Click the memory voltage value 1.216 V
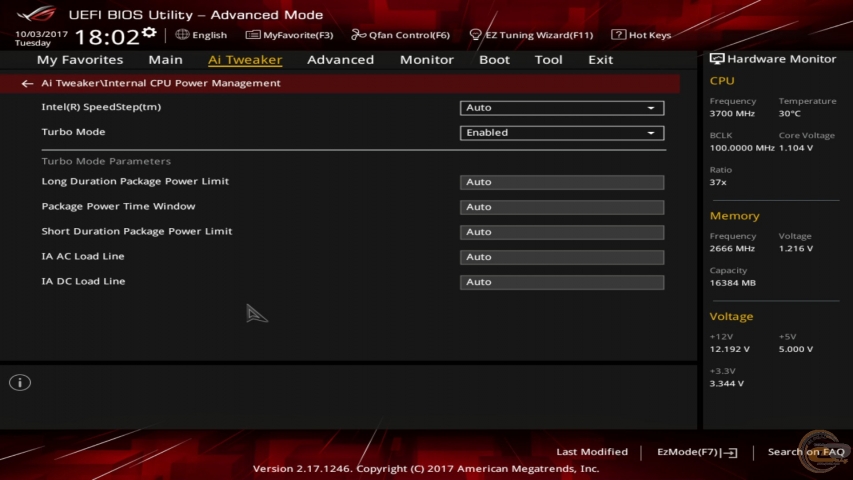This screenshot has width=853, height=480. click(796, 249)
